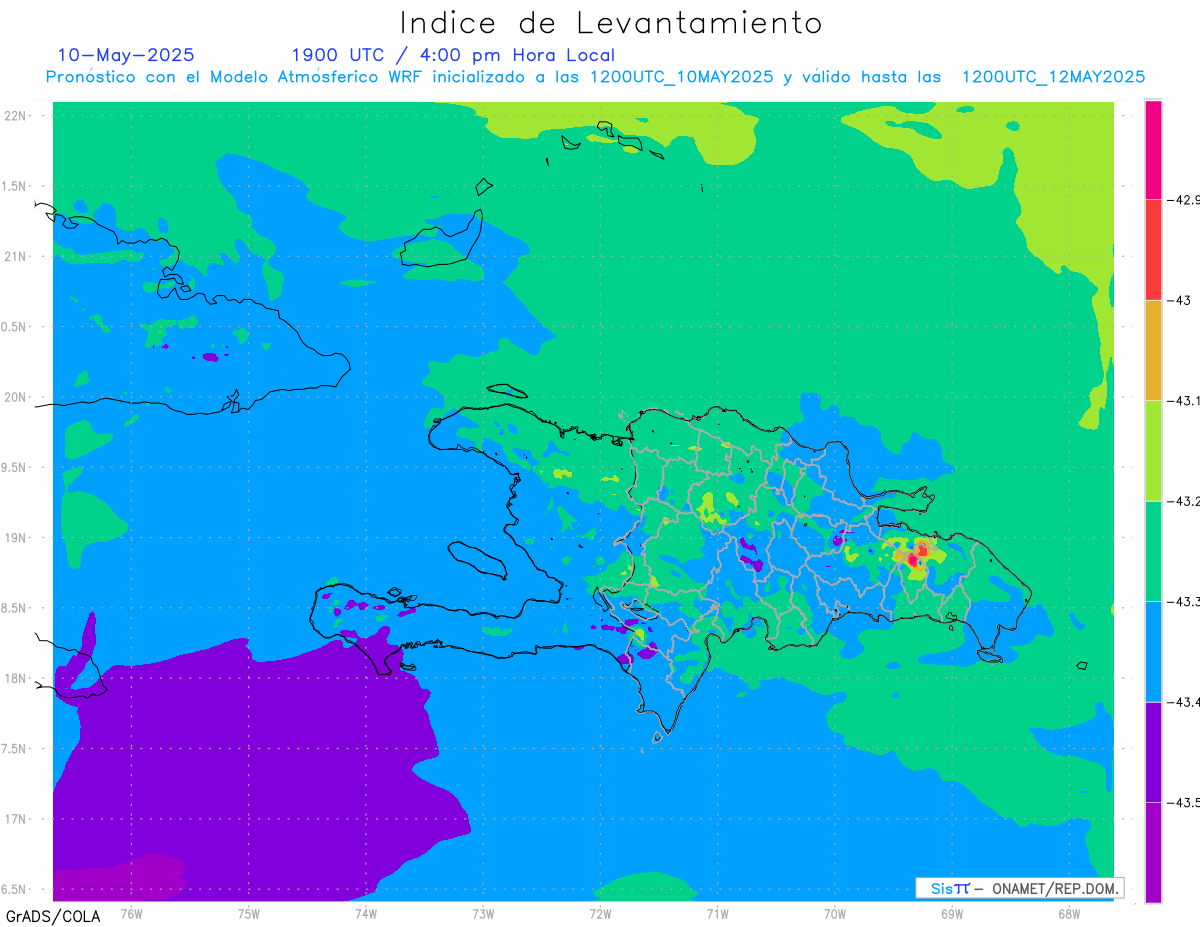This screenshot has width=1200, height=927.
Task: Click the 'SisTT - ONAMET/REP.DOM.' label box
Action: point(1019,888)
